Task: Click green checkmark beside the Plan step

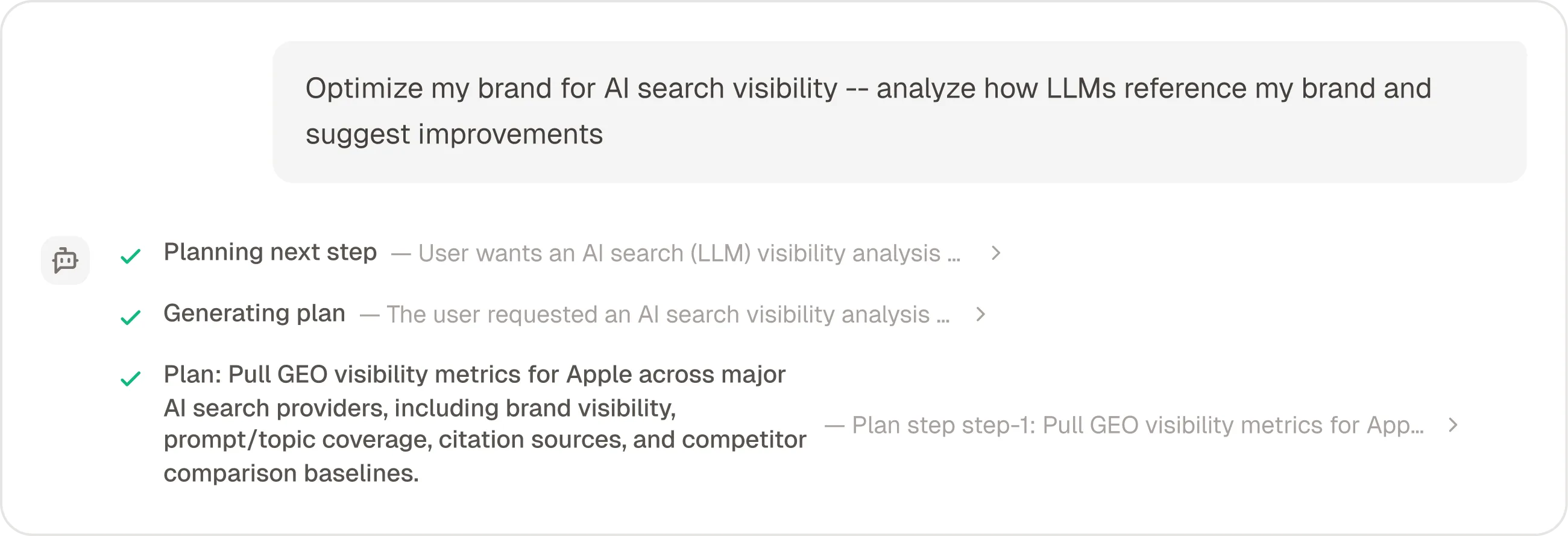Action: click(130, 379)
